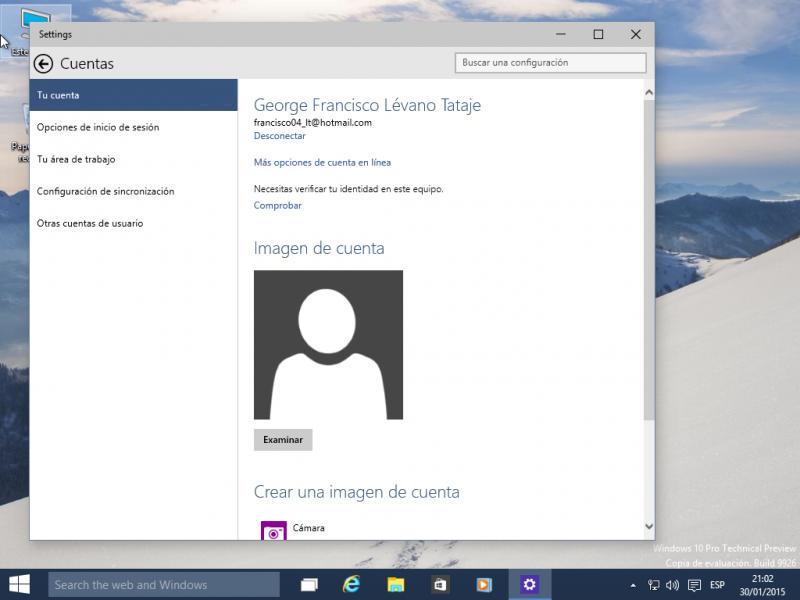Minimize the Settings window
Viewport: 800px width, 600px height.
point(561,34)
